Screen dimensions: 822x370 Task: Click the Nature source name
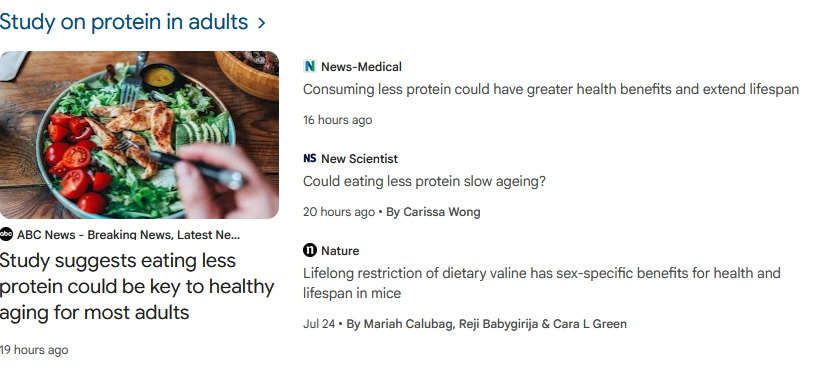click(x=340, y=251)
